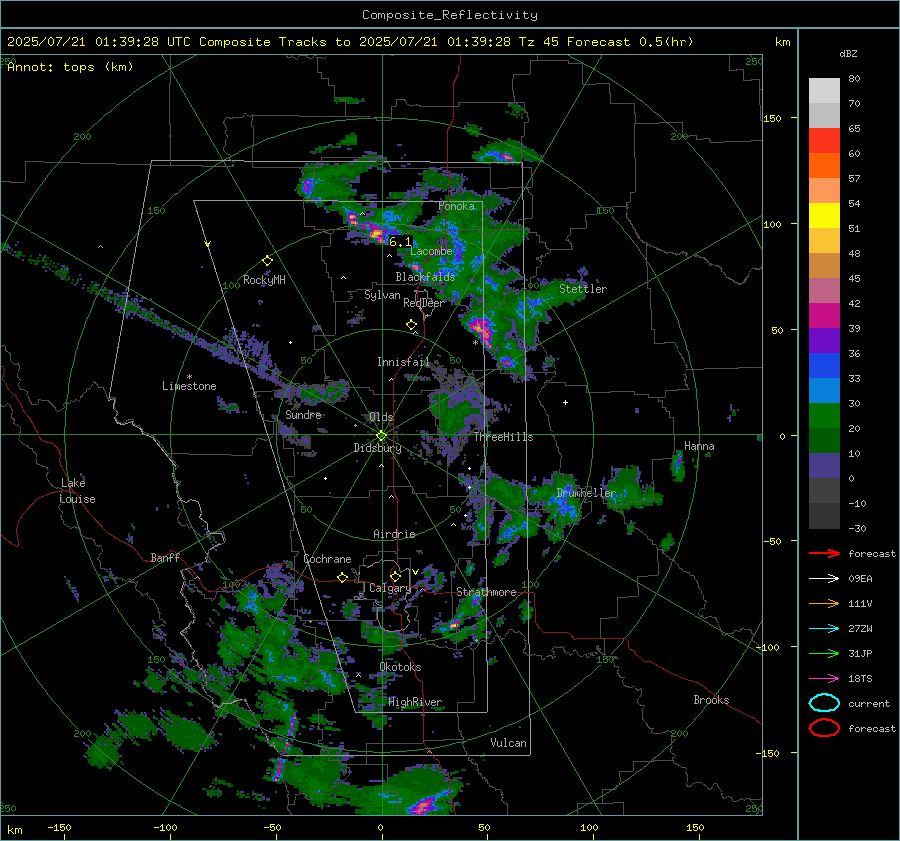Click the Stettler city label

click(583, 289)
